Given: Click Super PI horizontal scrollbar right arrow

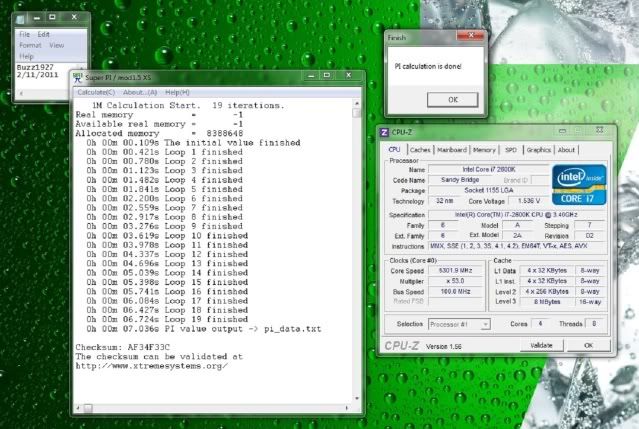Looking at the screenshot, I should click(347, 407).
